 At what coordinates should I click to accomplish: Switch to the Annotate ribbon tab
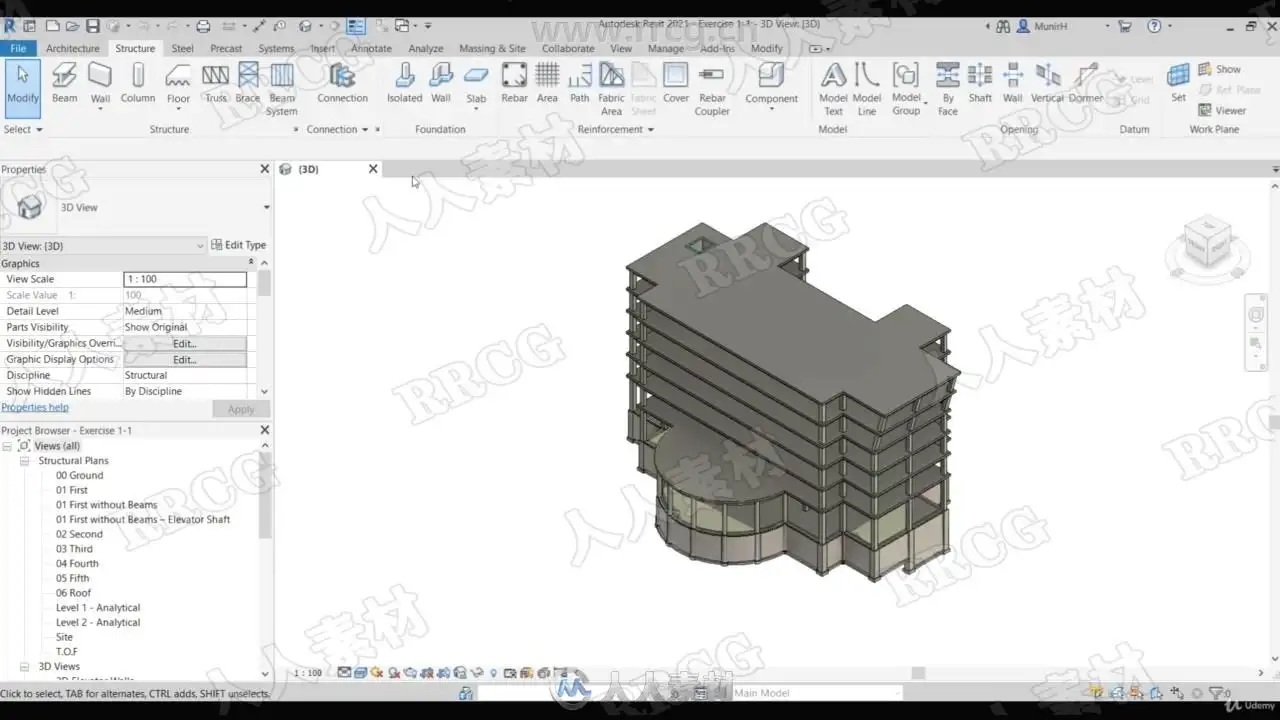coord(371,48)
